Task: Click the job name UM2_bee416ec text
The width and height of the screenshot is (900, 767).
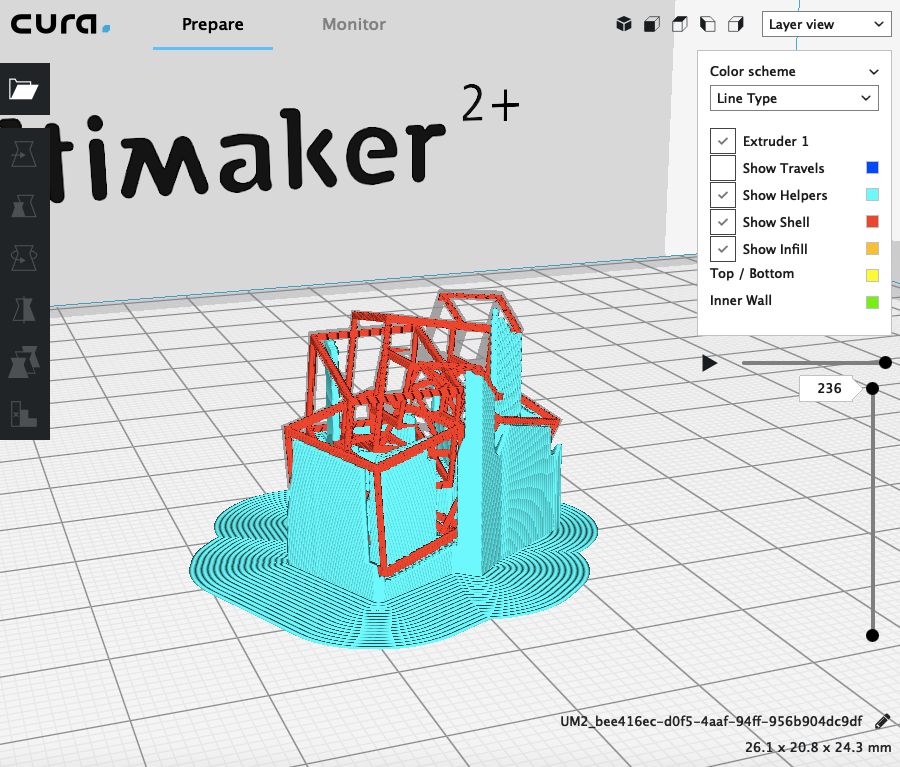Action: click(x=711, y=721)
